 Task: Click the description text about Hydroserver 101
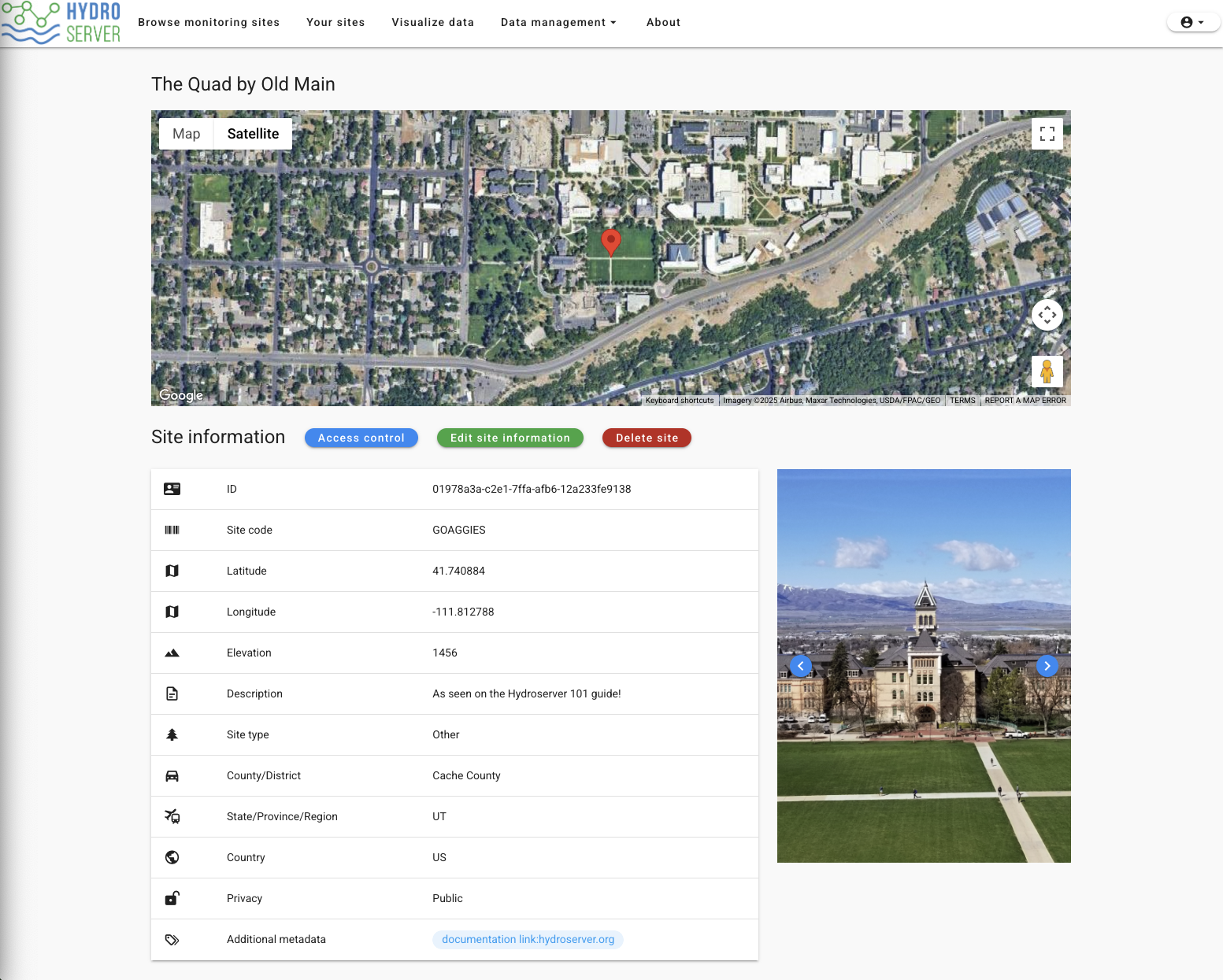(x=527, y=693)
